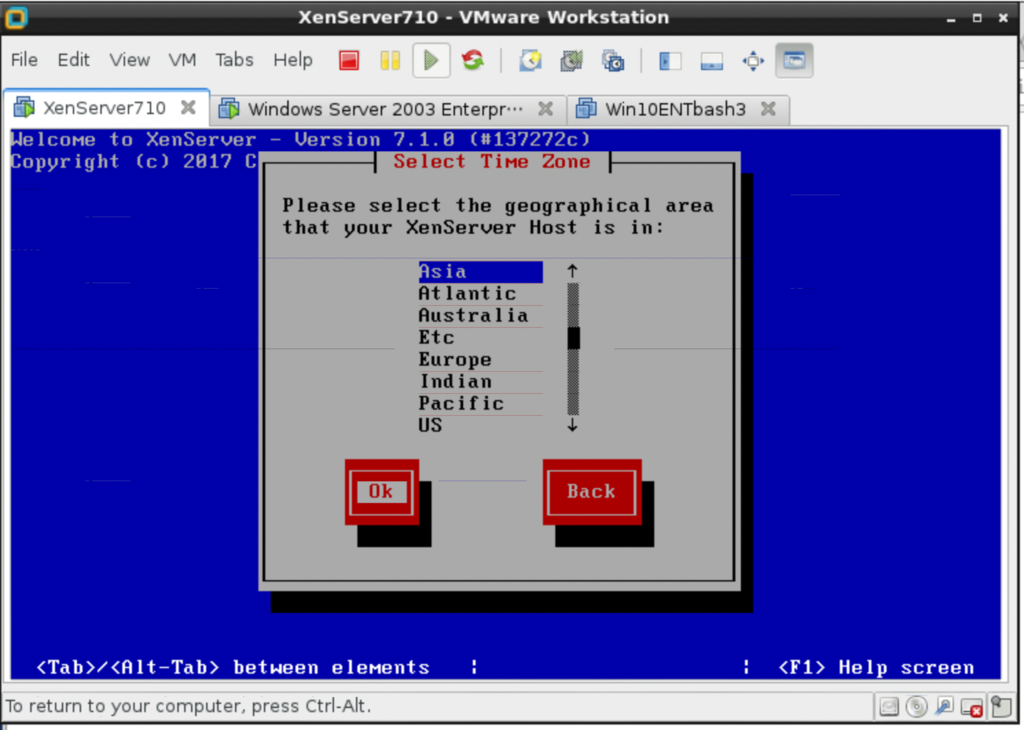The image size is (1024, 730).
Task: Click the yellow Suspend VM icon
Action: click(390, 61)
